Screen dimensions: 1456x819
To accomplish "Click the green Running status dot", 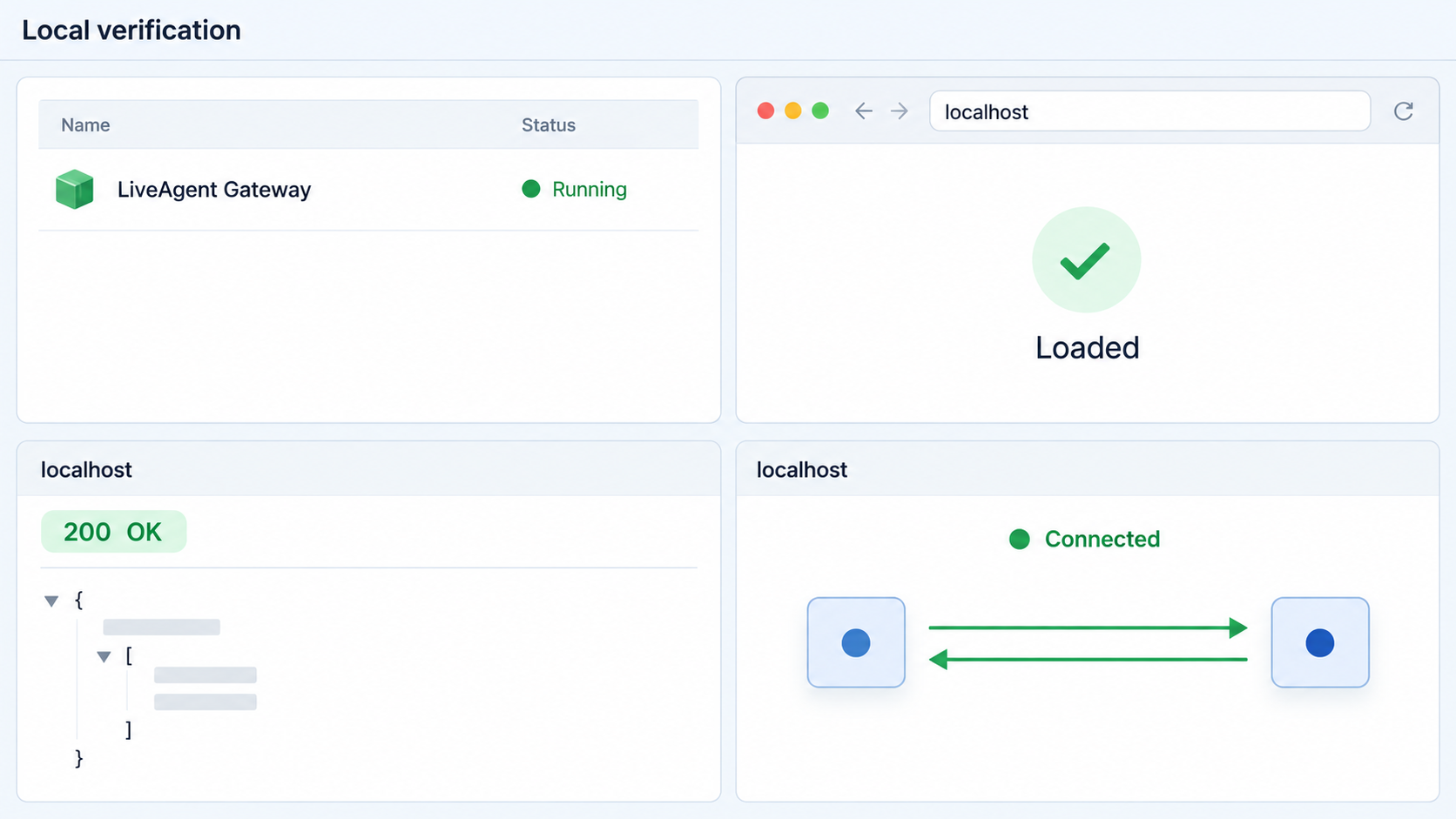I will pos(531,189).
